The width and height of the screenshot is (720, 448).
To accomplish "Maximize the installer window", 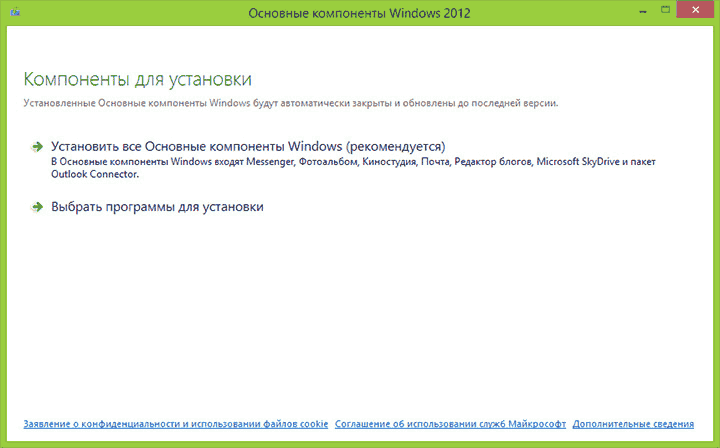I will pyautogui.click(x=665, y=10).
